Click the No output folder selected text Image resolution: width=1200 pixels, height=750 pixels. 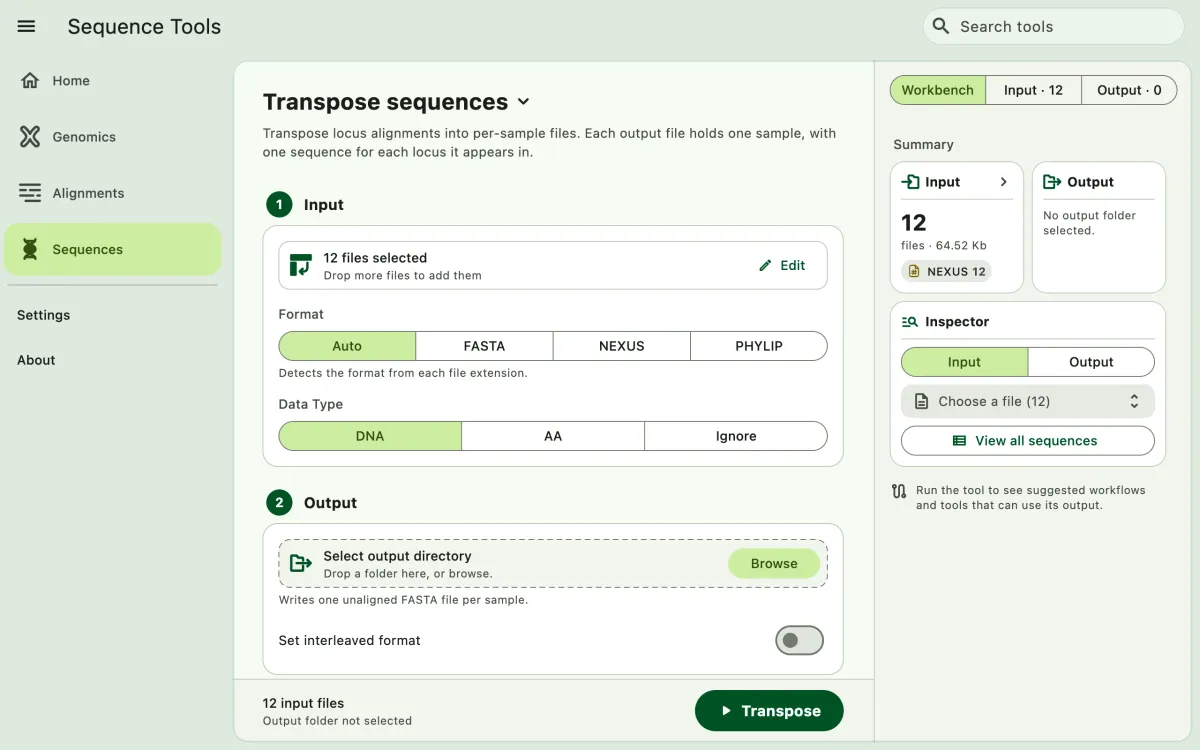click(1090, 223)
